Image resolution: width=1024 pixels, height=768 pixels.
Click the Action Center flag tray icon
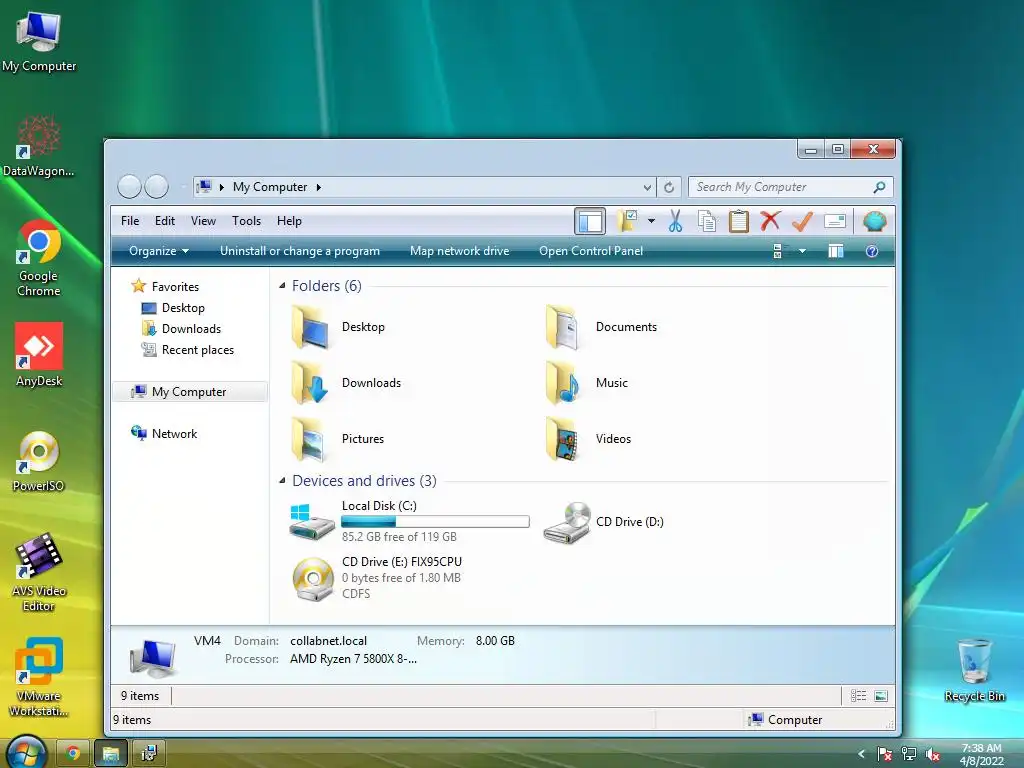(x=885, y=754)
